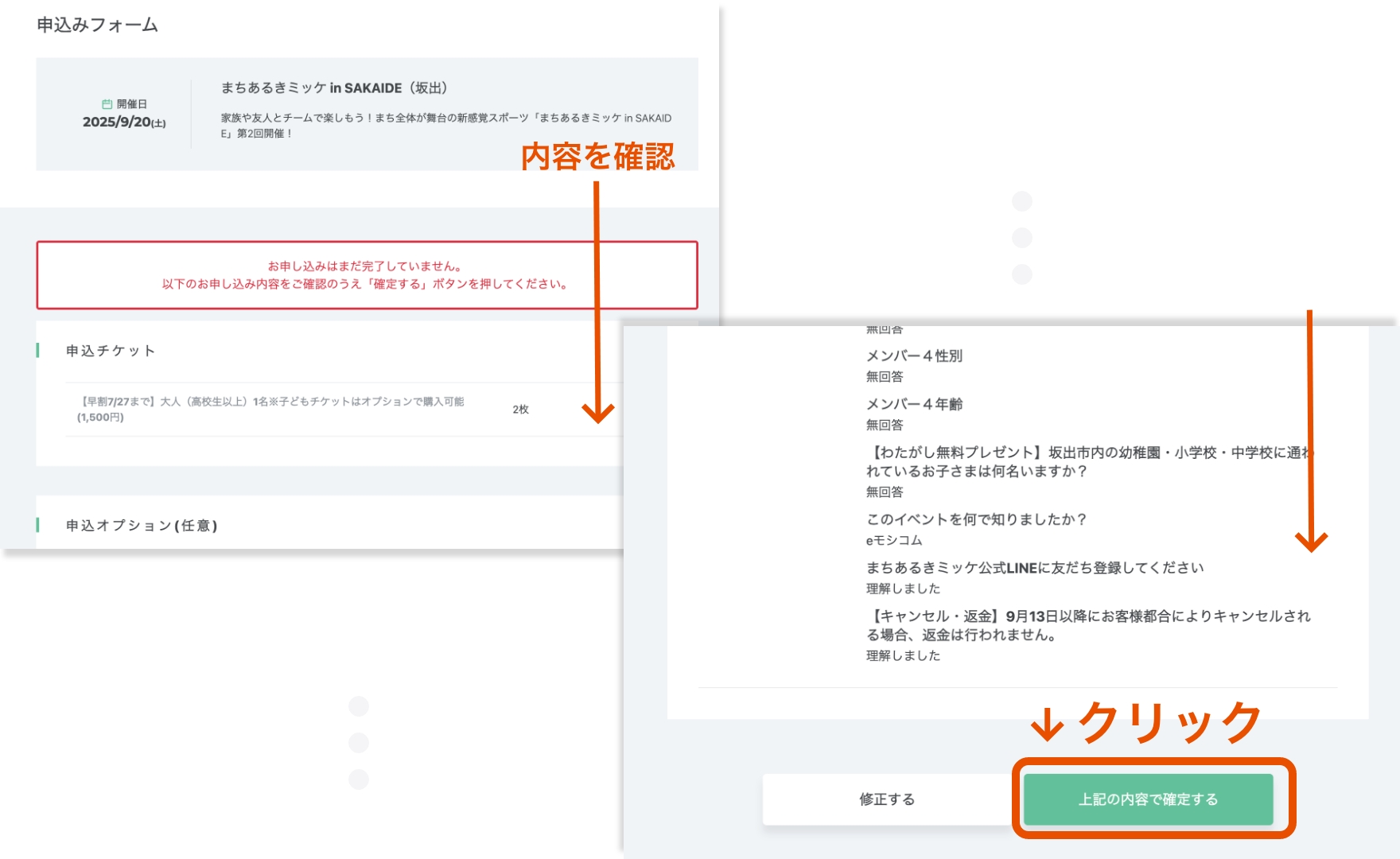The image size is (1400, 859).
Task: Click the 【わたがし無料プレゼント】 question text
Action: coord(1088,461)
